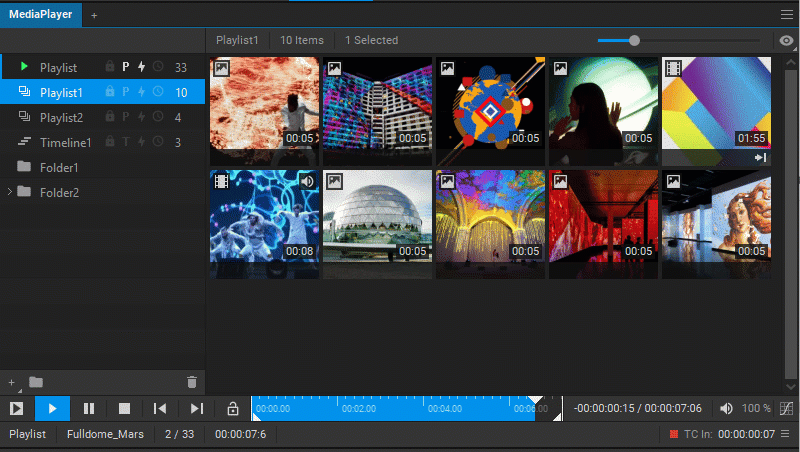
Task: Stop playback with the stop button
Action: pyautogui.click(x=124, y=409)
